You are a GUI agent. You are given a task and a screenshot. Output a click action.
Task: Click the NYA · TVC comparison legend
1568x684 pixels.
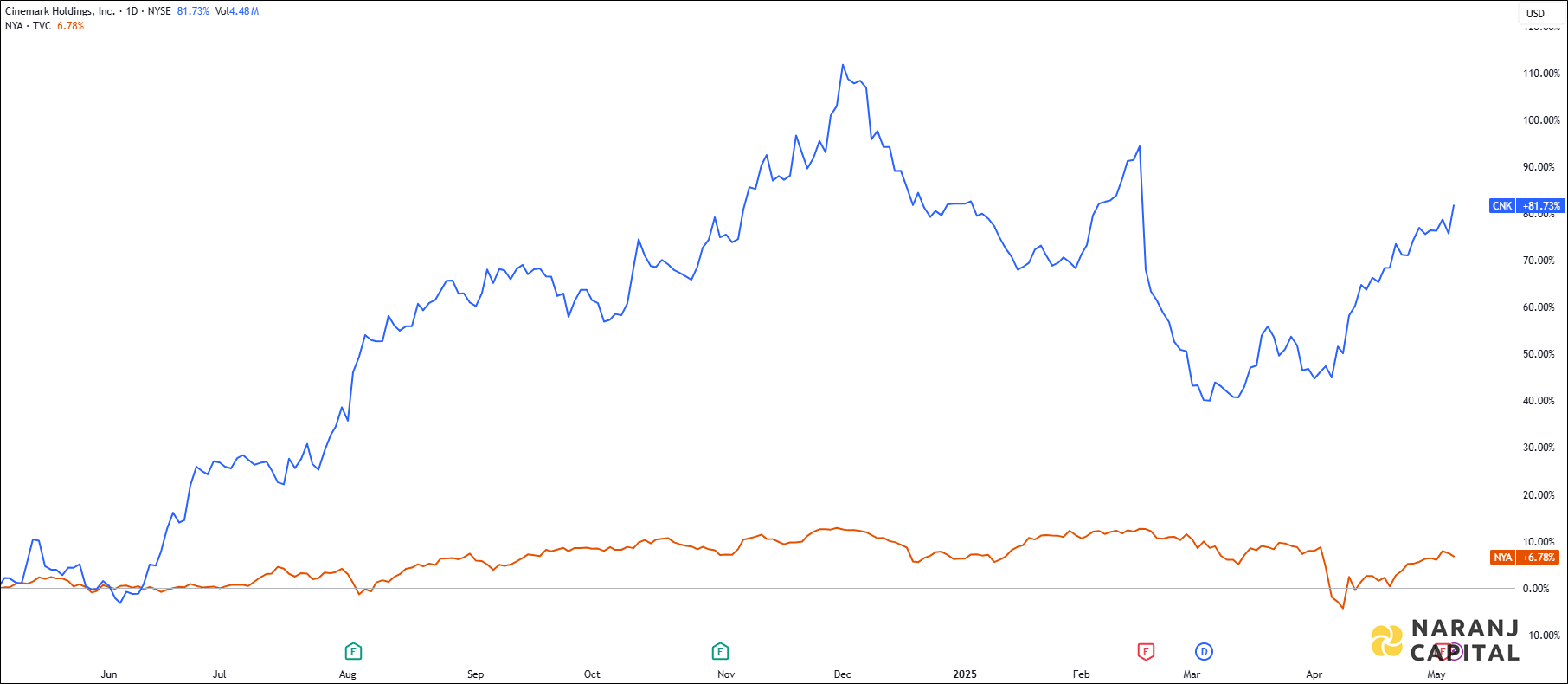(28, 26)
